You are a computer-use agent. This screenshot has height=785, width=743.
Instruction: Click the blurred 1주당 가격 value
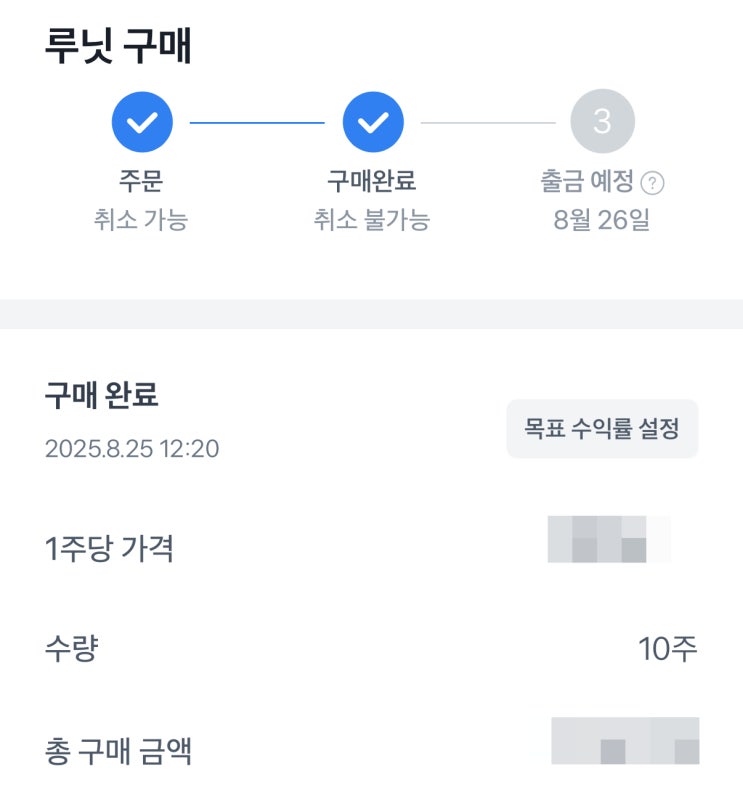click(609, 539)
